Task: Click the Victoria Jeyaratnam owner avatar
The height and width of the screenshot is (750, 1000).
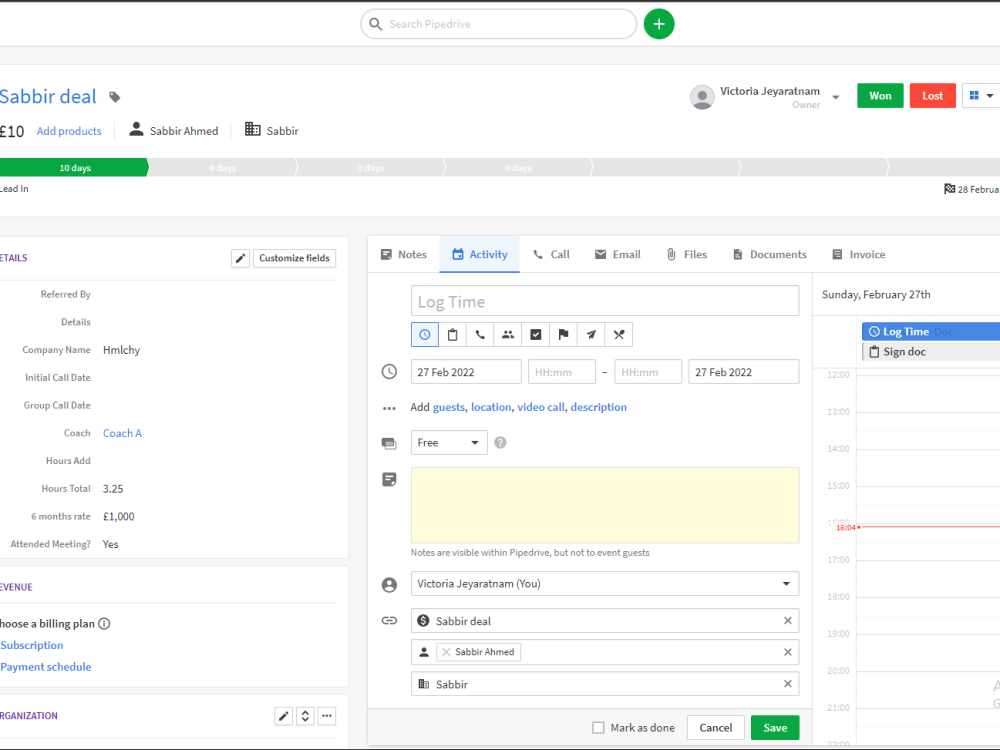Action: click(x=702, y=97)
